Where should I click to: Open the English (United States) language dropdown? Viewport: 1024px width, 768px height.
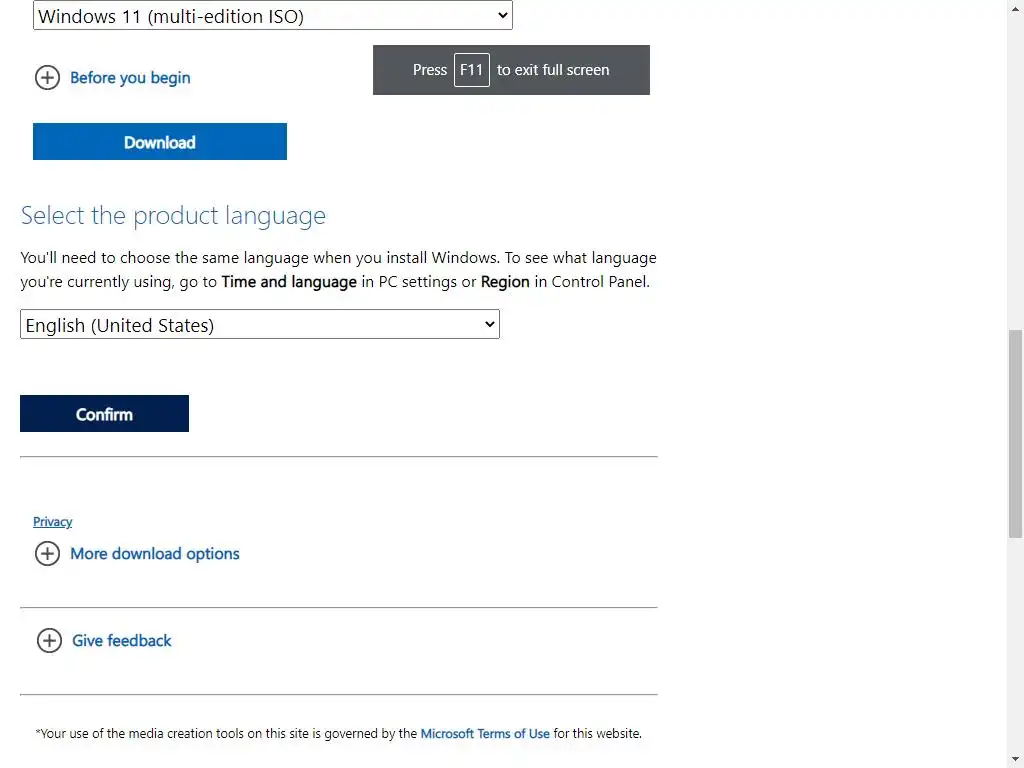point(260,325)
